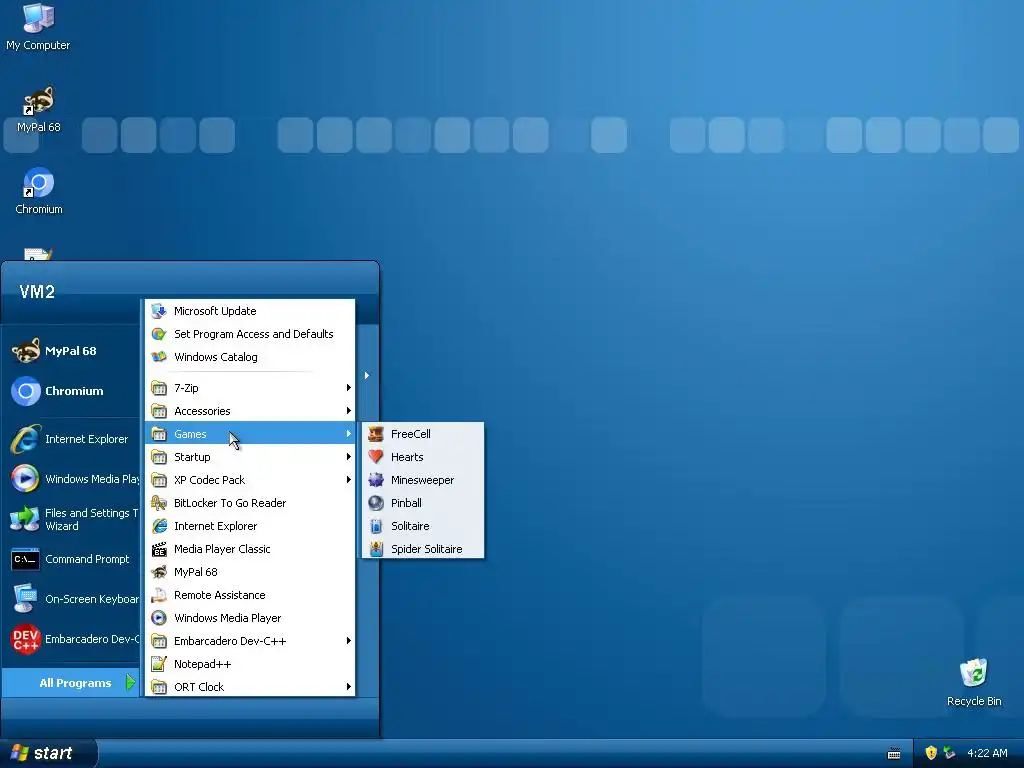Open pinned Chromium icon in Start menu
Viewport: 1024px width, 768px height.
pos(26,391)
